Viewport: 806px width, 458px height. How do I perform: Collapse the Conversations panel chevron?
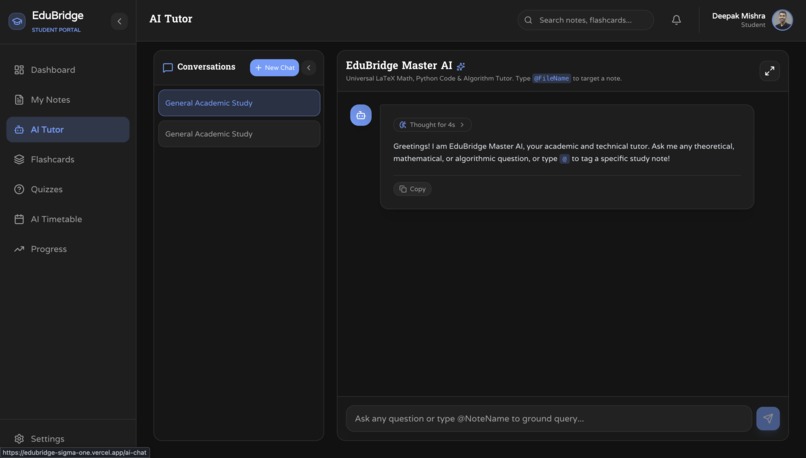(x=308, y=67)
